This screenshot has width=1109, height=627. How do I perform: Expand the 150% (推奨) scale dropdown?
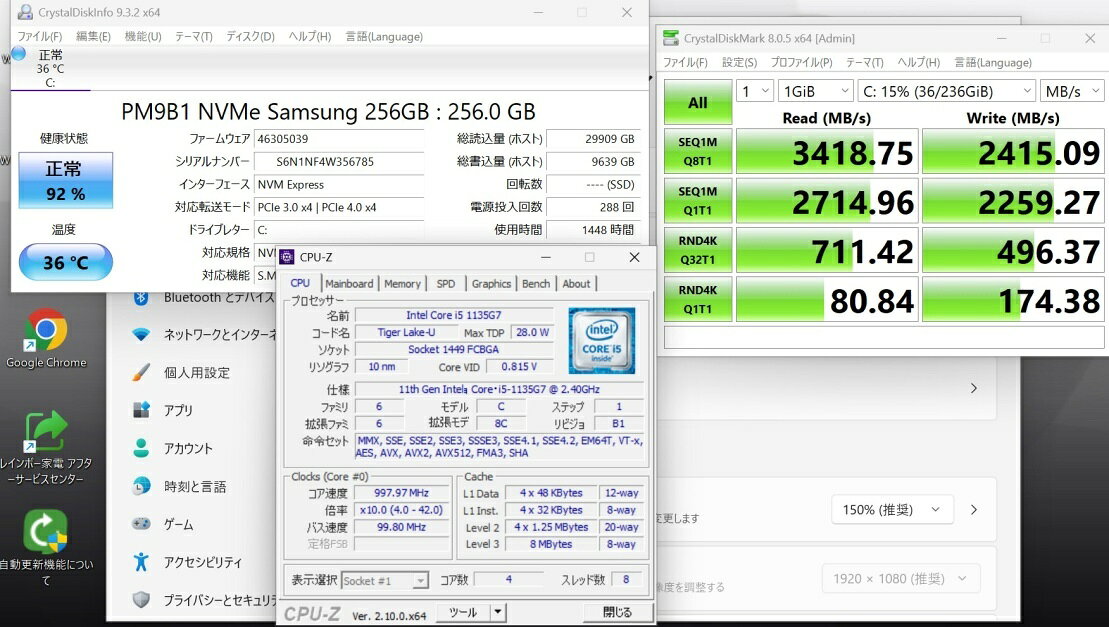coord(891,510)
